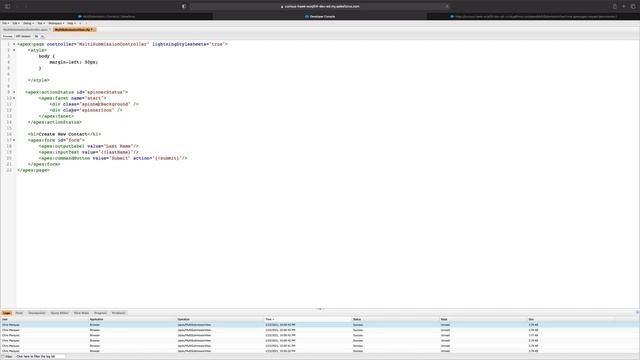Click the apex:commandButton Submit code line
Viewport: 640px width, 360px height.
tap(113, 158)
